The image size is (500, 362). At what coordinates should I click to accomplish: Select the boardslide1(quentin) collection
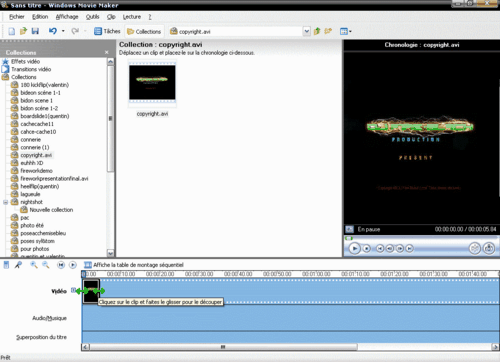[x=45, y=116]
